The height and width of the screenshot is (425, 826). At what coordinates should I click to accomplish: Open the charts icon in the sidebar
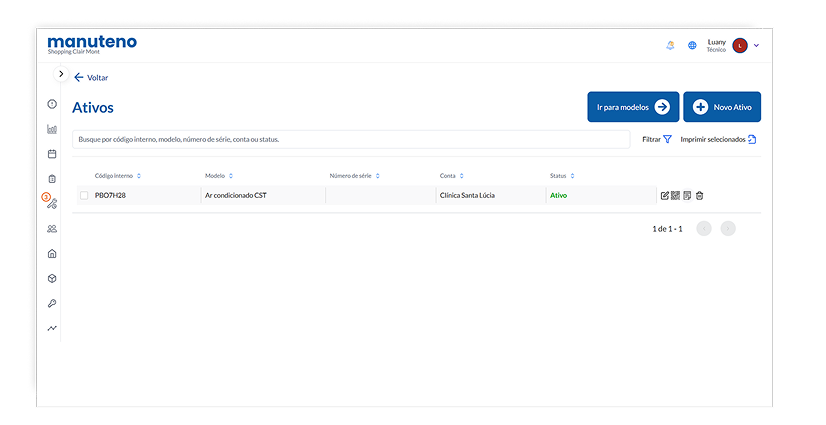click(x=52, y=129)
